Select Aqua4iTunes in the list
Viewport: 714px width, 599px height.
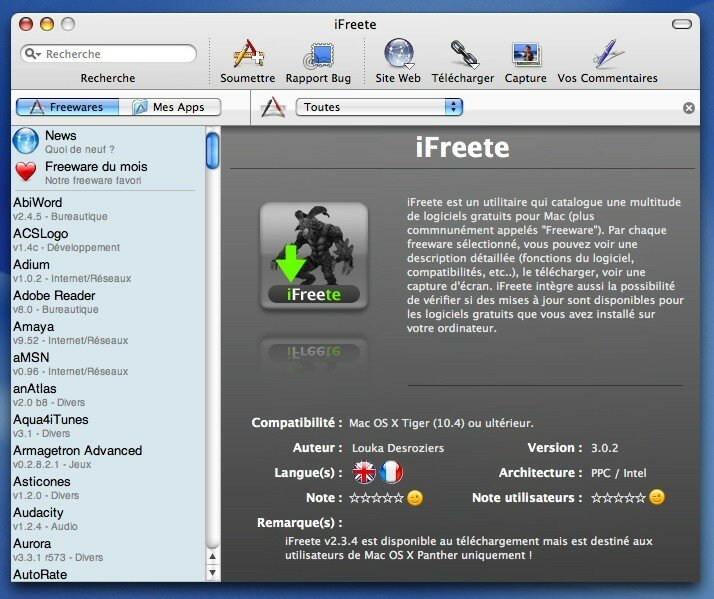click(x=108, y=426)
